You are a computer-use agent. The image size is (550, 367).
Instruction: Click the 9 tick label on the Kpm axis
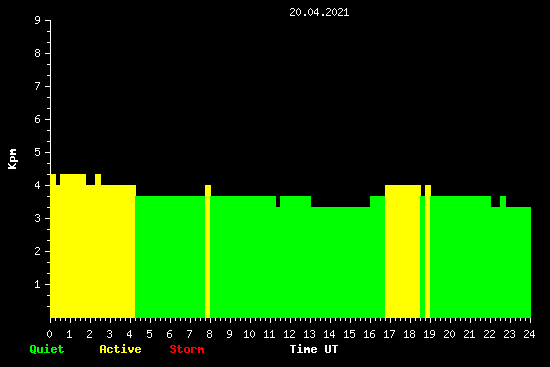[x=38, y=20]
